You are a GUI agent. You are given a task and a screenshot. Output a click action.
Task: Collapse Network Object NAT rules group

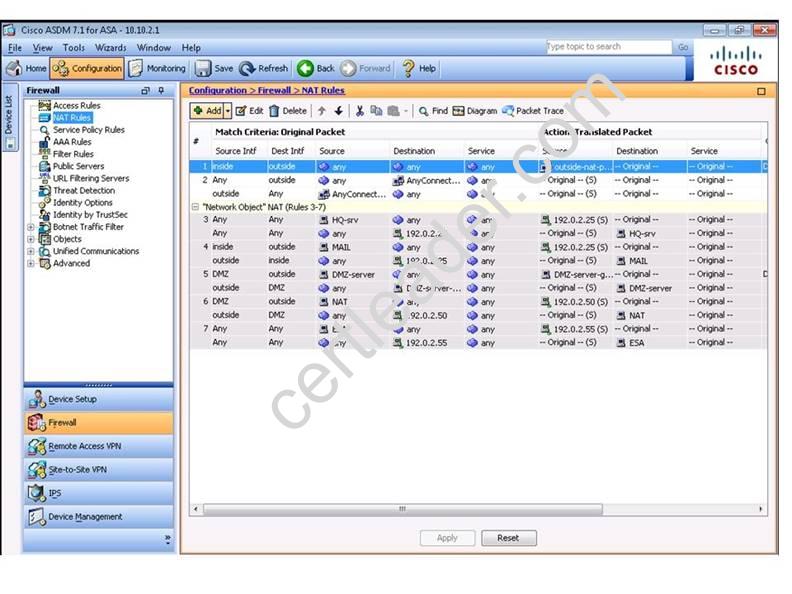point(195,207)
